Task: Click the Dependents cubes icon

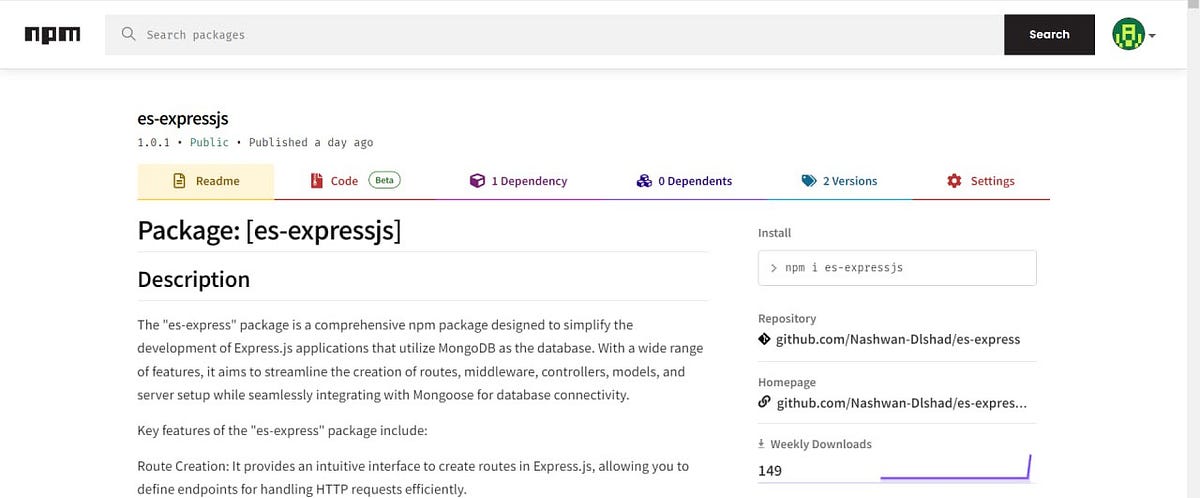Action: click(x=644, y=181)
